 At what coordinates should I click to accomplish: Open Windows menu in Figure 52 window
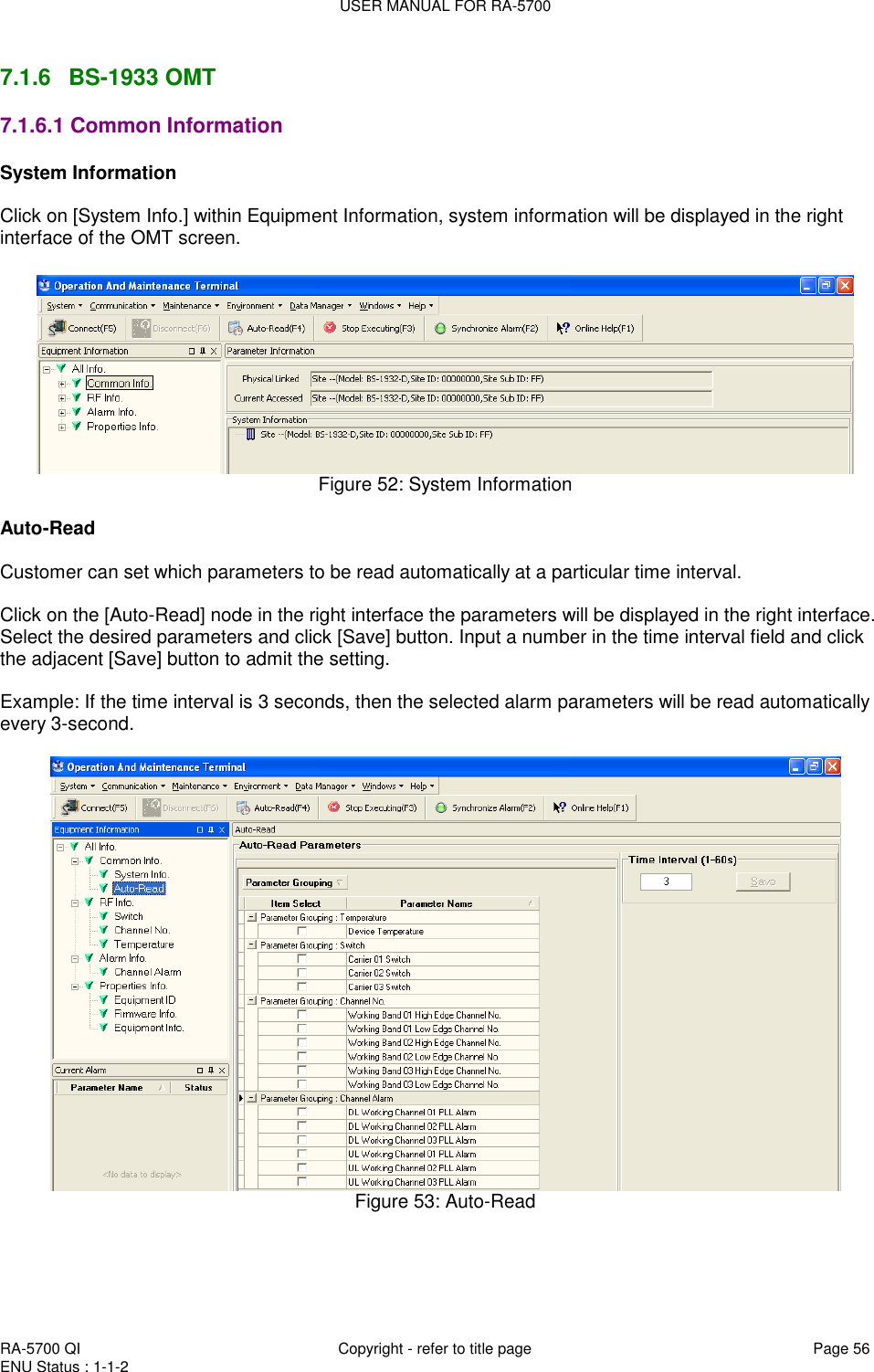(380, 306)
